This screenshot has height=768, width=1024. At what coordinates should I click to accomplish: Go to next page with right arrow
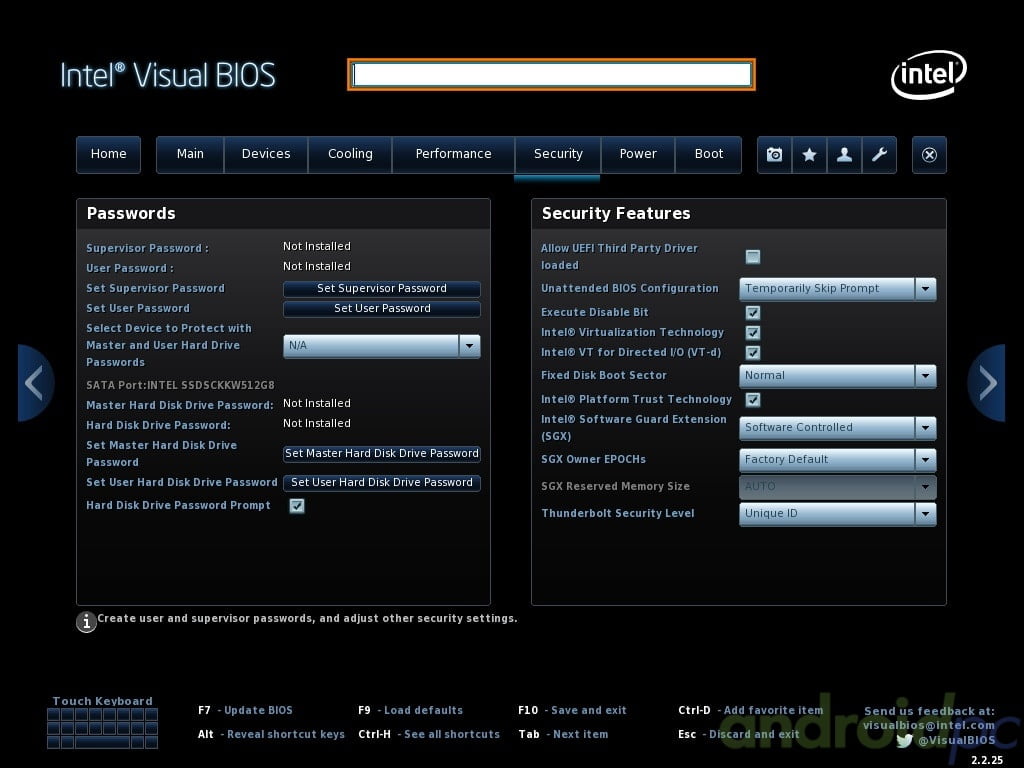987,383
